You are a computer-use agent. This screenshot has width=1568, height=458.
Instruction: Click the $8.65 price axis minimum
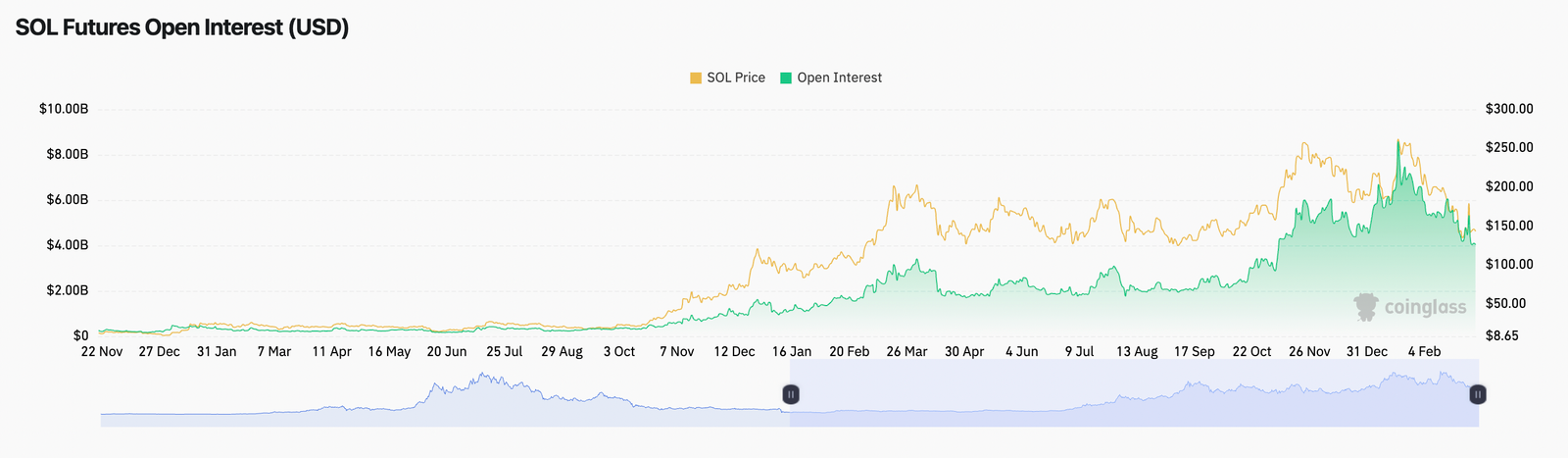(1502, 335)
